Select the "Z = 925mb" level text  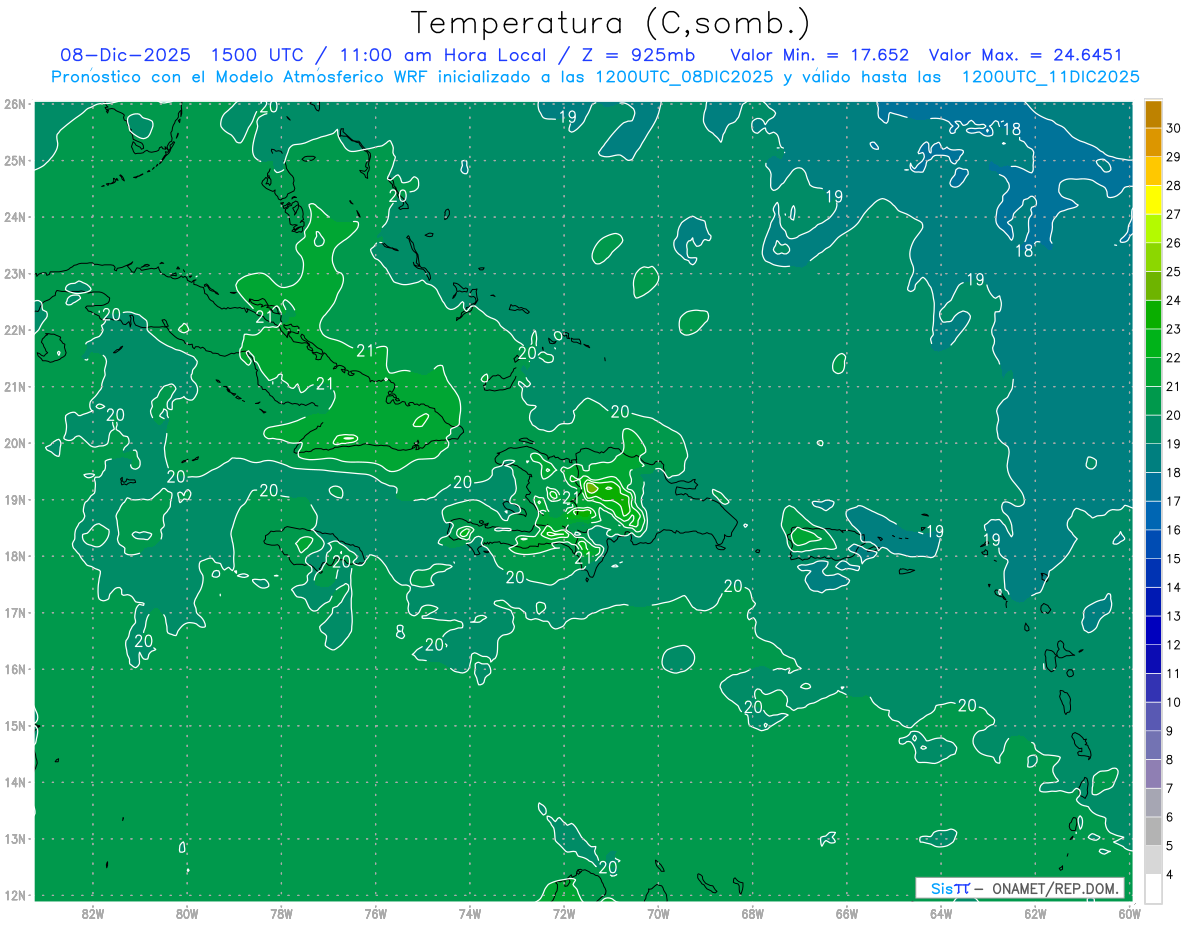(x=638, y=54)
